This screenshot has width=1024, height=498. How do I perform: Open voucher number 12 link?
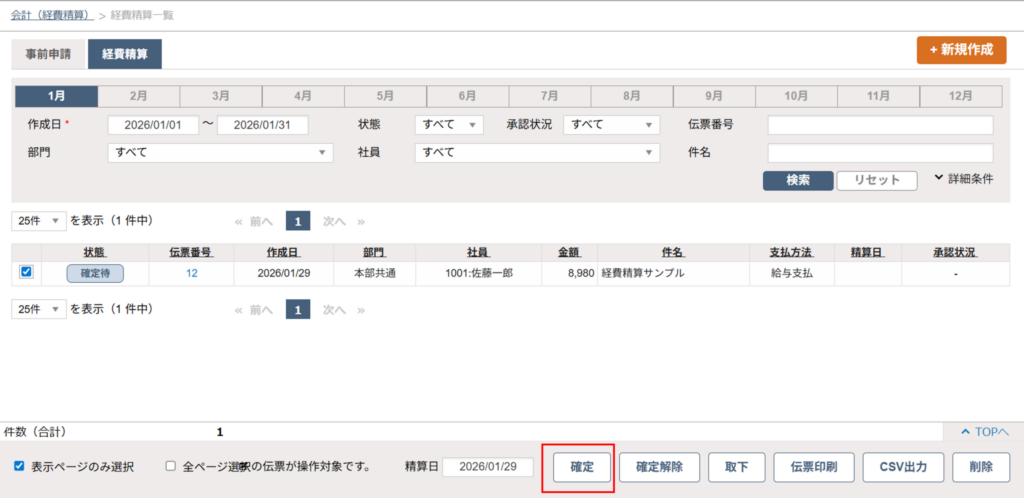(191, 273)
